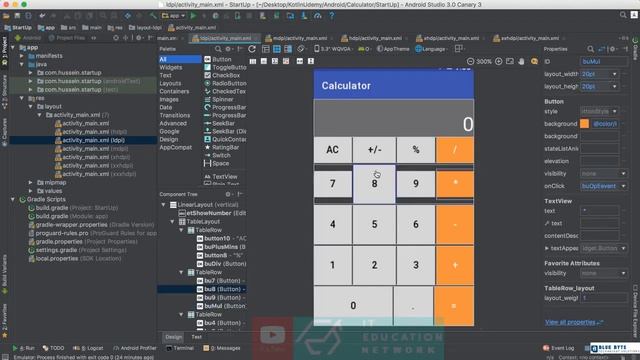Select etShowNumber in Component Tree
The height and width of the screenshot is (360, 640).
212,213
